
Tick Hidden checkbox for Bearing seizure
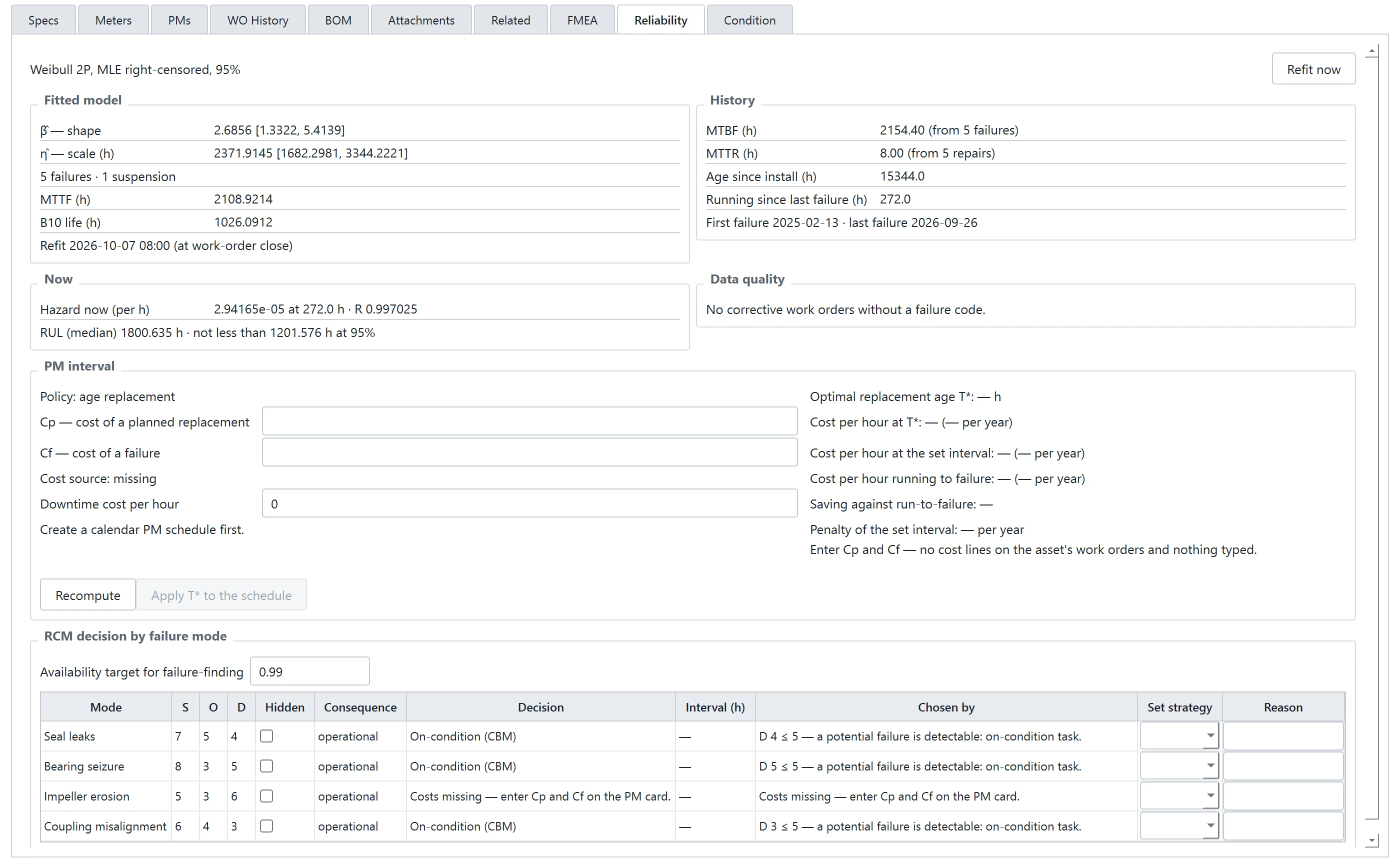(266, 766)
